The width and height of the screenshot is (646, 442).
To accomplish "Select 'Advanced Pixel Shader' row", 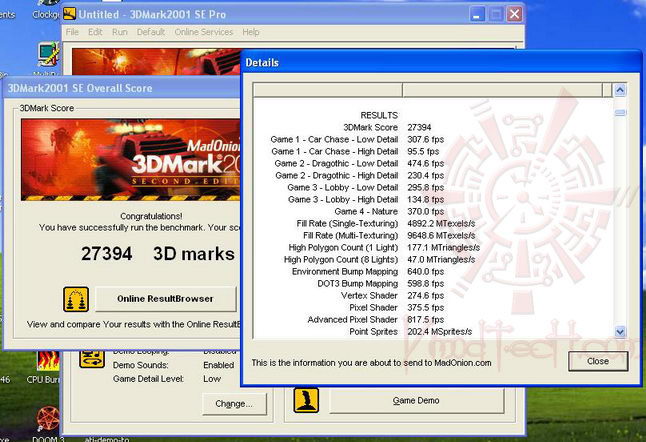I will (x=433, y=319).
